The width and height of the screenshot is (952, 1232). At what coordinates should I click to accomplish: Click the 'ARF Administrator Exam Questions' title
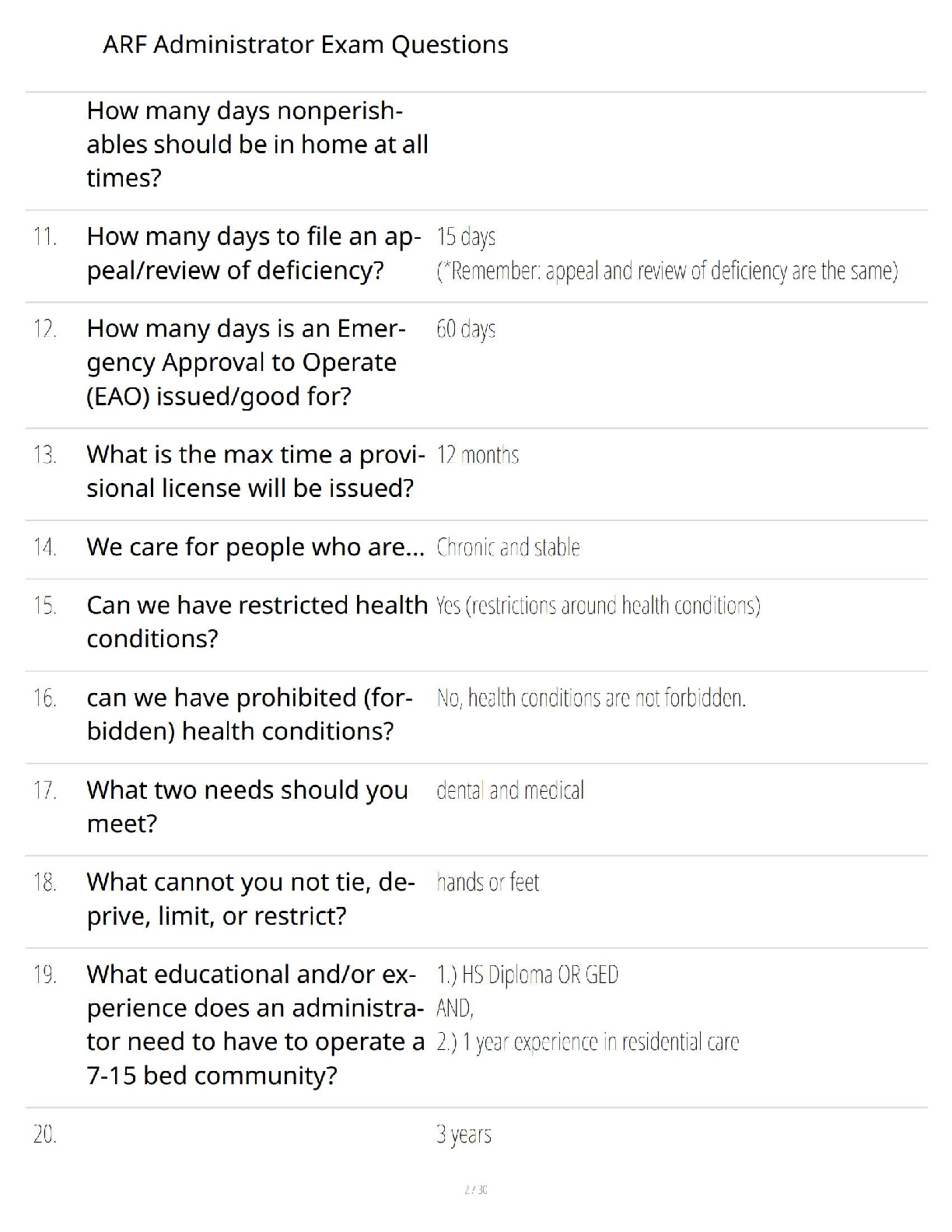coord(305,45)
